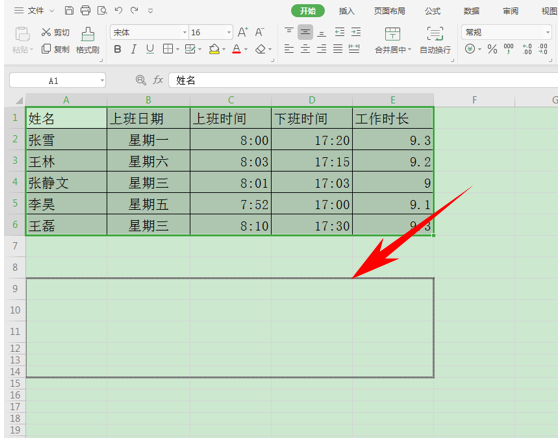
Task: Increase indent icon
Action: coord(356,32)
